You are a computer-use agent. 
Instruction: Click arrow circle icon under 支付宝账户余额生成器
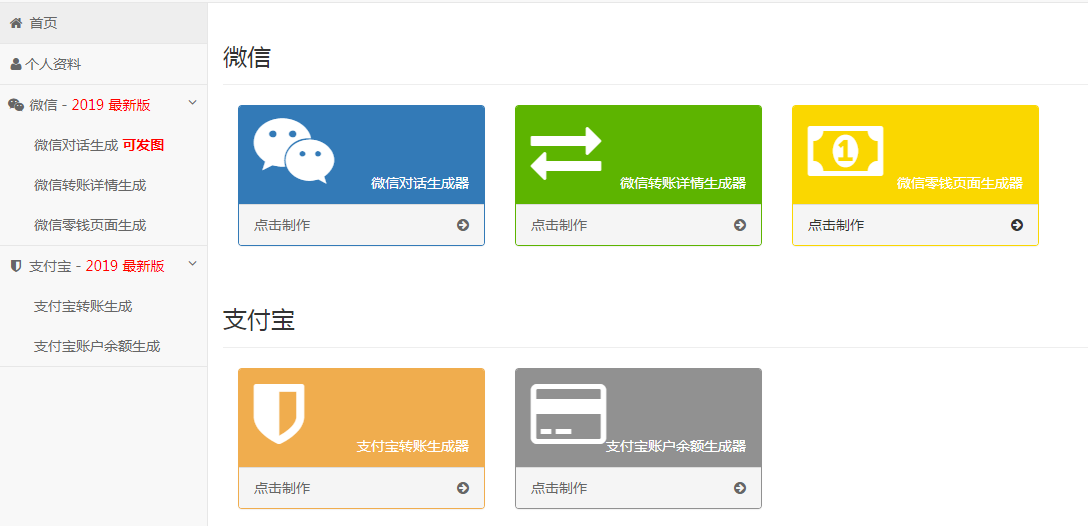point(740,488)
